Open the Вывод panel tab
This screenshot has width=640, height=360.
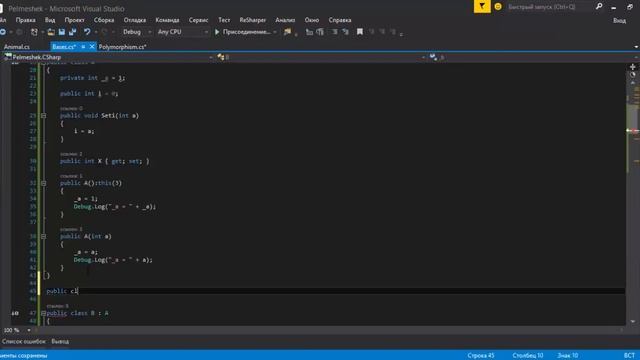pos(60,341)
